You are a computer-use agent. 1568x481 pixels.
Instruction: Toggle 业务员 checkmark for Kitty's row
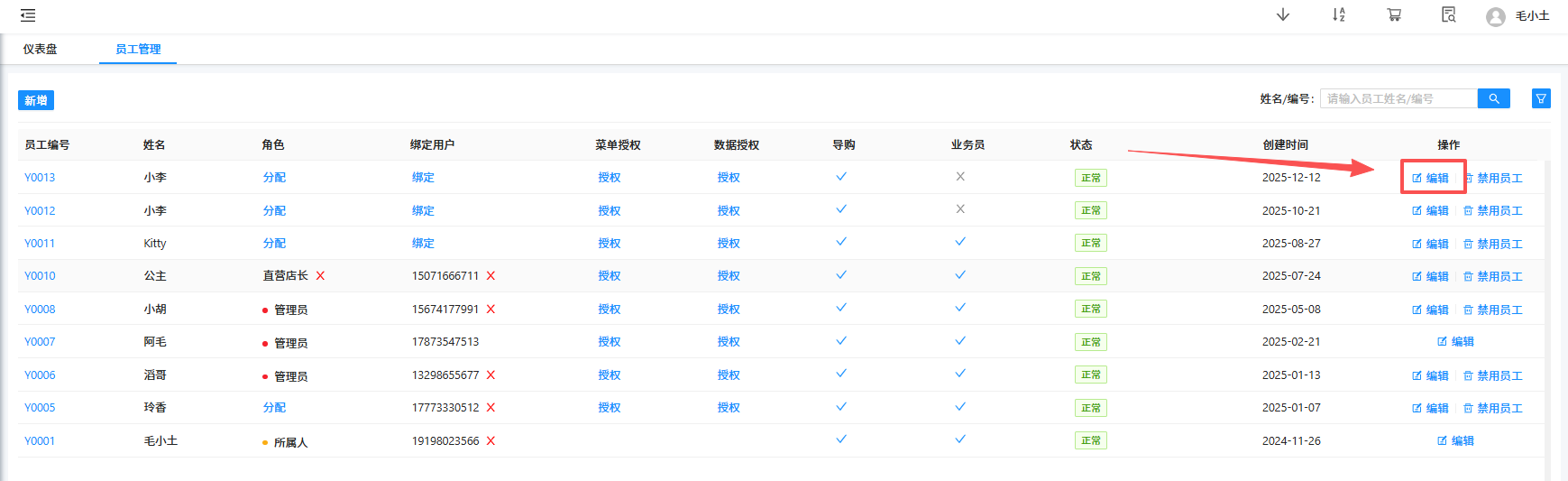tap(960, 242)
